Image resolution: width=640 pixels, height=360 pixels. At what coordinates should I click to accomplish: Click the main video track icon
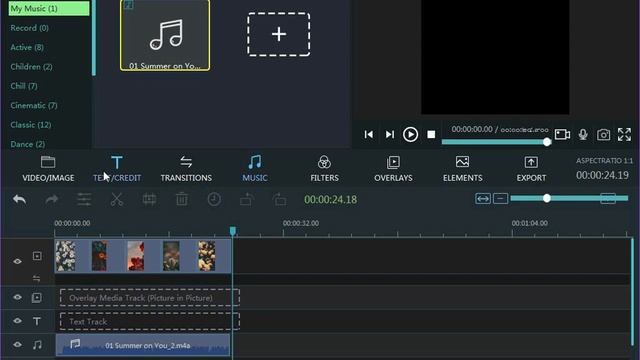[x=37, y=256]
